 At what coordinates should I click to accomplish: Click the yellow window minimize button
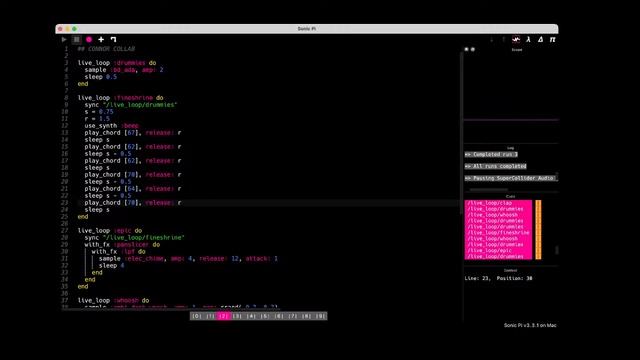tap(67, 29)
